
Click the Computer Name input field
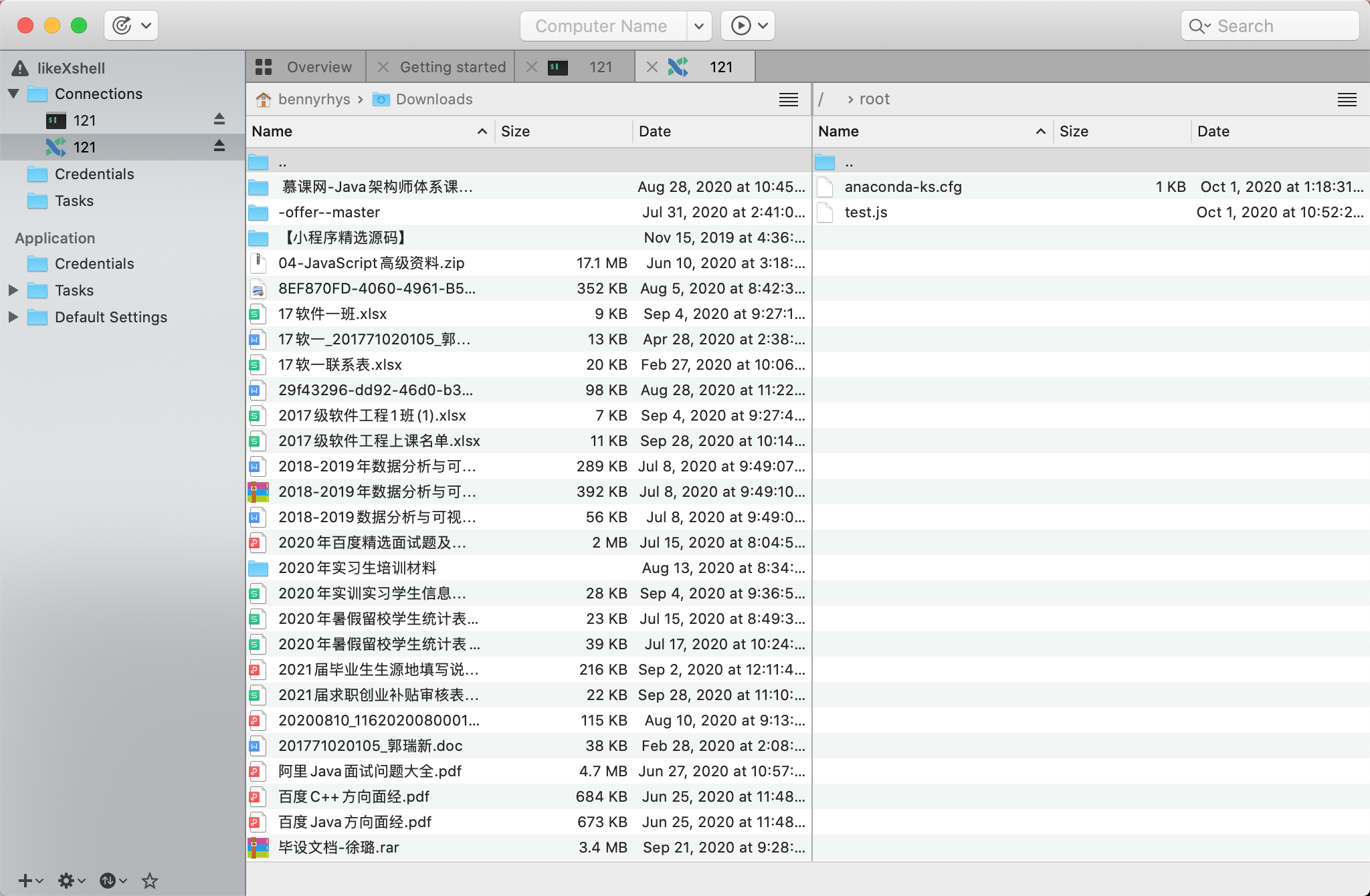(x=603, y=26)
